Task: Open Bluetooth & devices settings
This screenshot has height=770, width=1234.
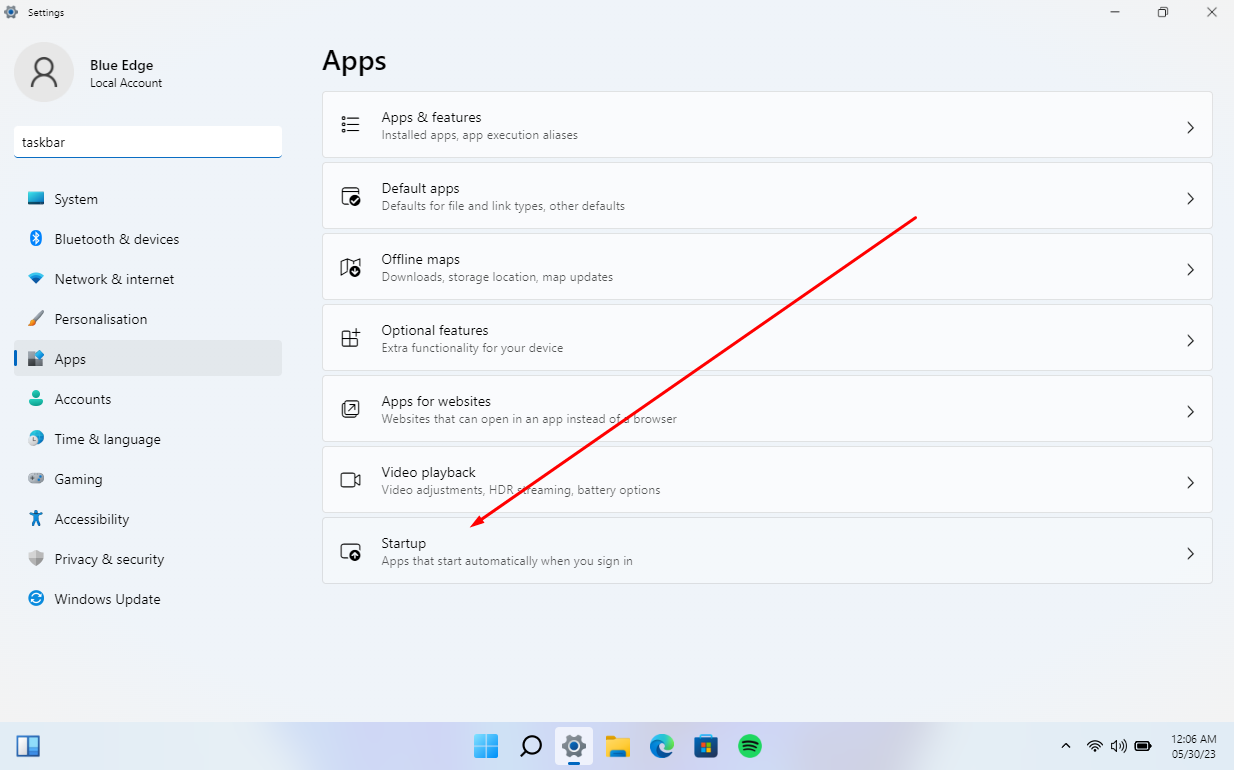Action: 116,239
